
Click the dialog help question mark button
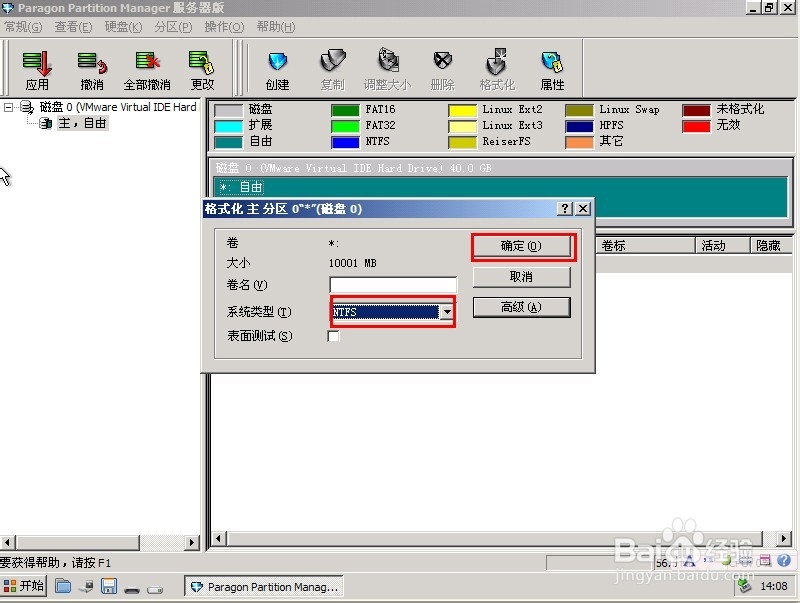pyautogui.click(x=564, y=208)
